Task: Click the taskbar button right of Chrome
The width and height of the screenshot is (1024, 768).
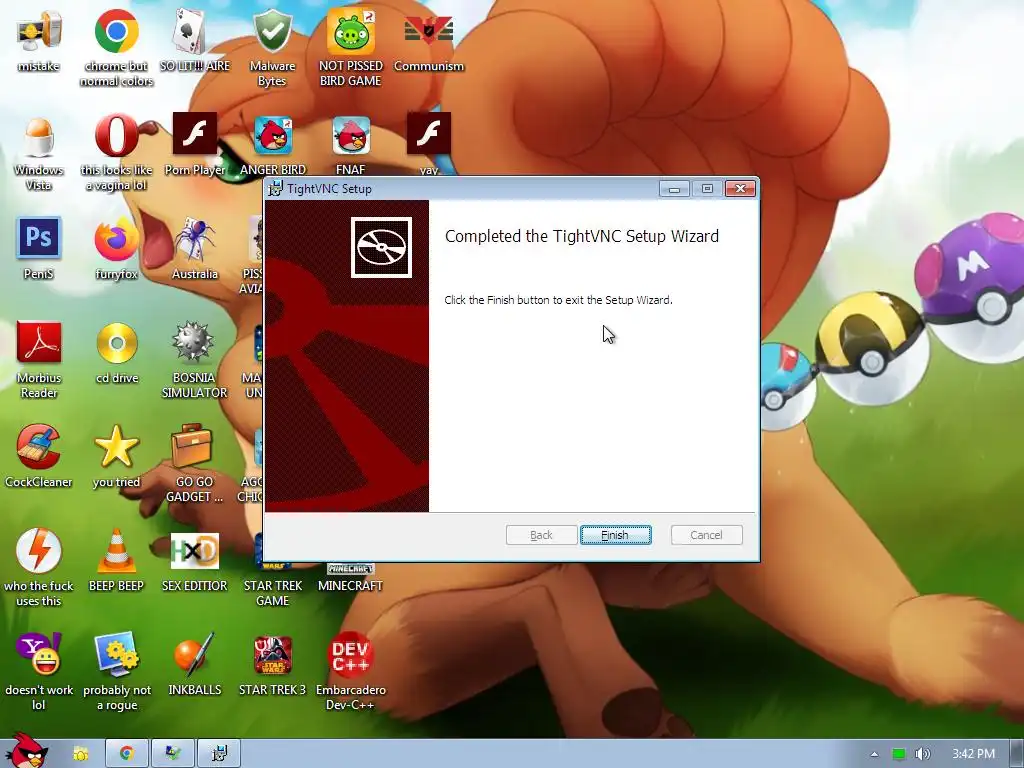Action: tap(173, 754)
